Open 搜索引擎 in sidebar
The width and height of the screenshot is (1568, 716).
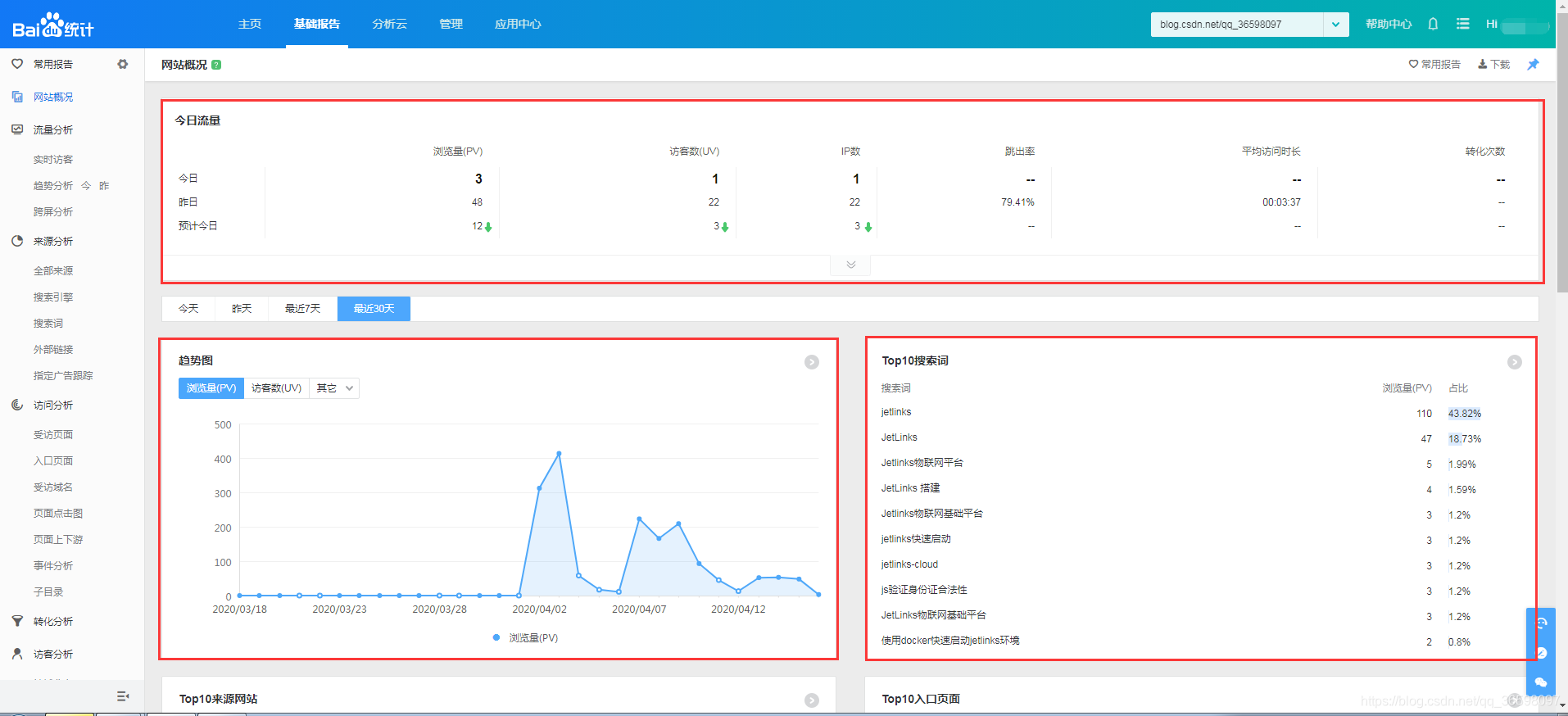[x=53, y=297]
